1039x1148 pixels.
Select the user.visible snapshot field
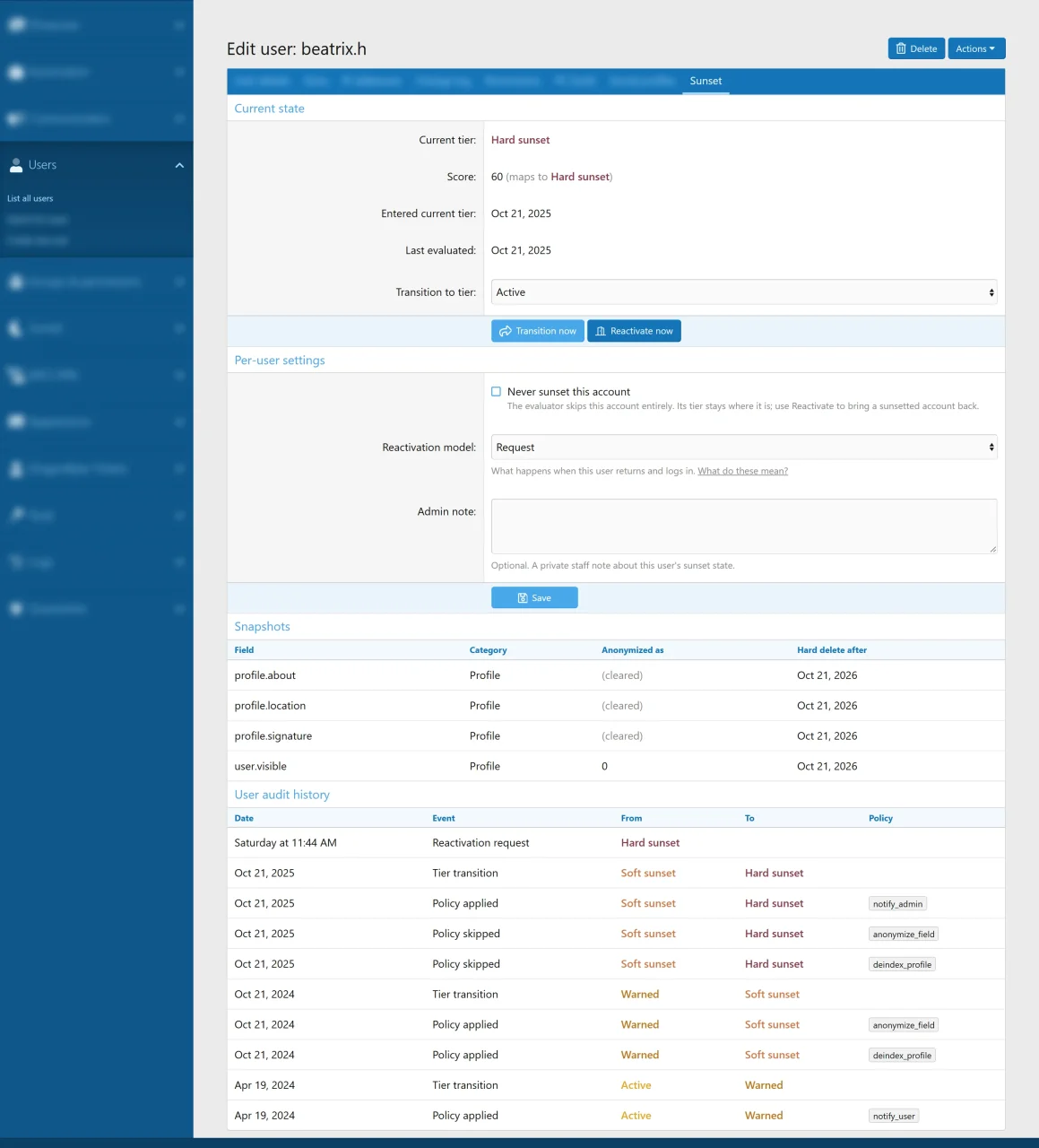261,767
